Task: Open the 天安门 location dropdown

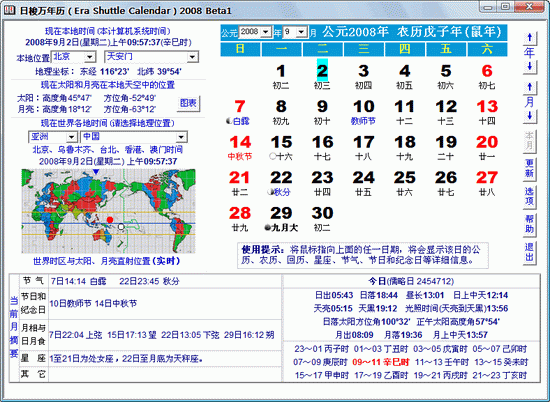Action: [x=192, y=57]
